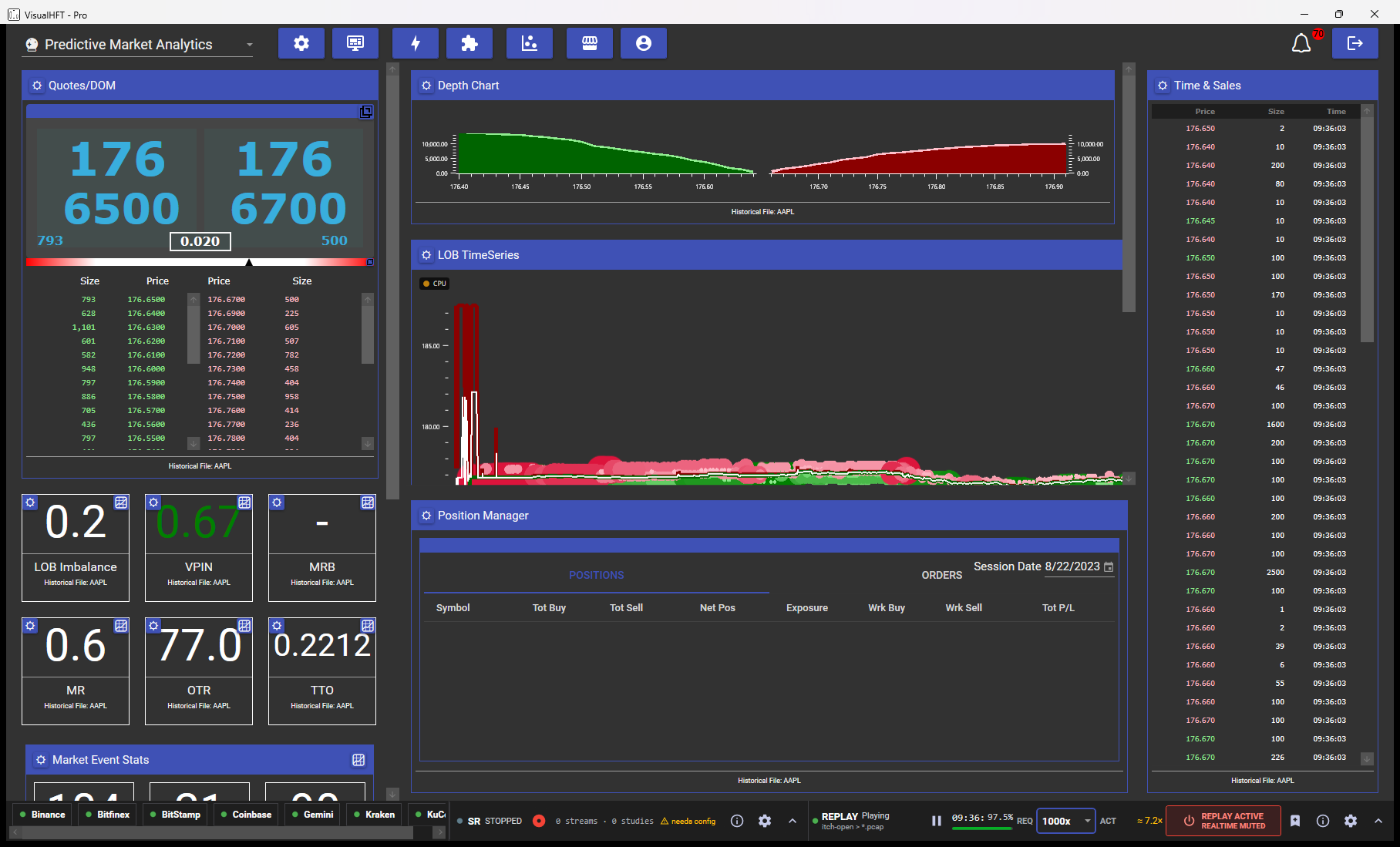This screenshot has height=847, width=1400.
Task: Click the 0.020 spread value box
Action: tap(200, 241)
